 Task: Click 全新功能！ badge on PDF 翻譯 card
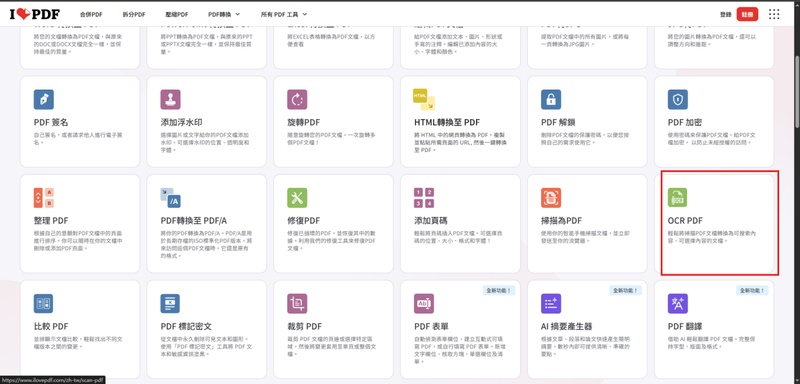tap(752, 290)
